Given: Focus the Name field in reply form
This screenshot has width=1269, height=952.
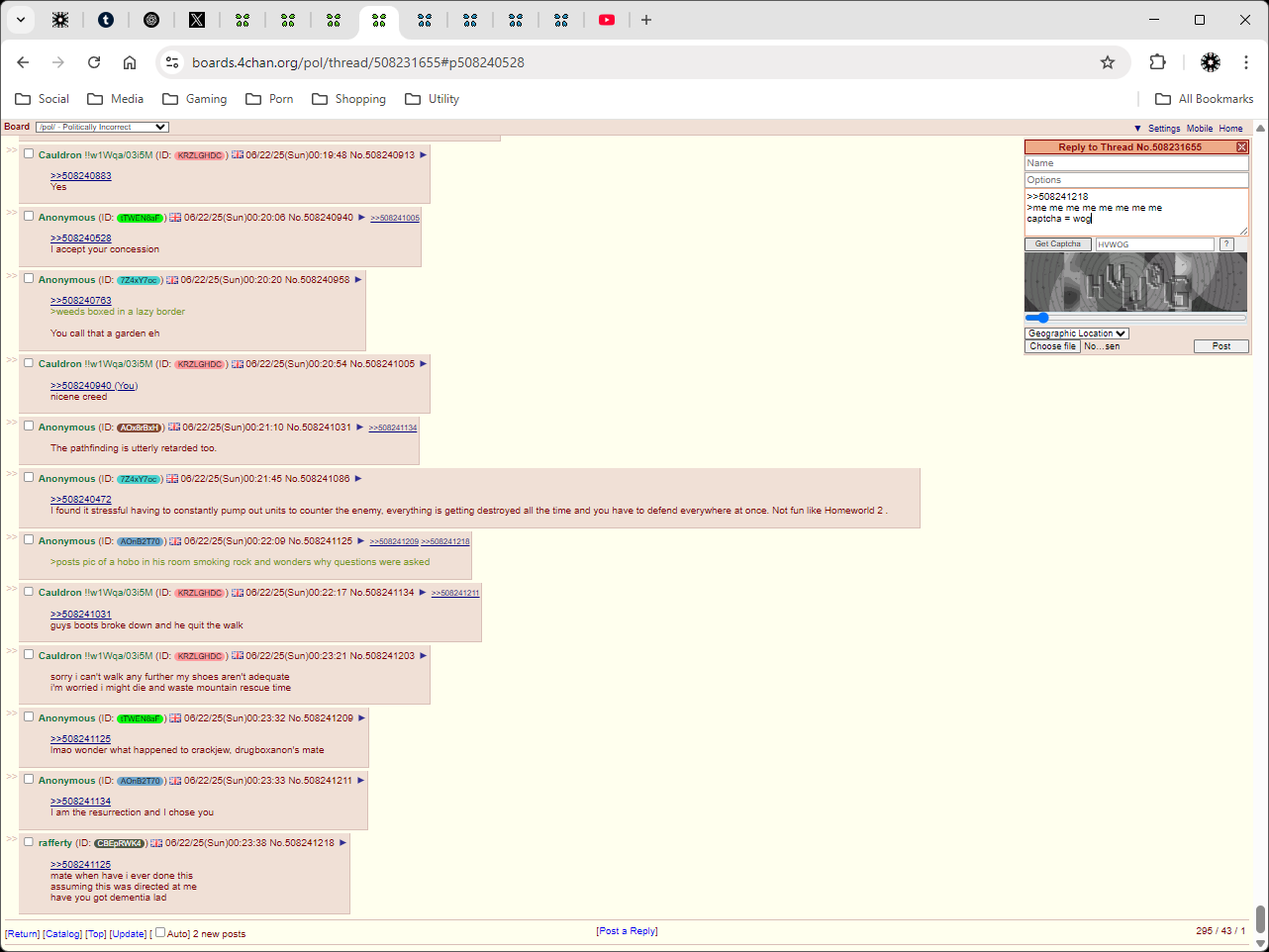Looking at the screenshot, I should pos(1136,163).
